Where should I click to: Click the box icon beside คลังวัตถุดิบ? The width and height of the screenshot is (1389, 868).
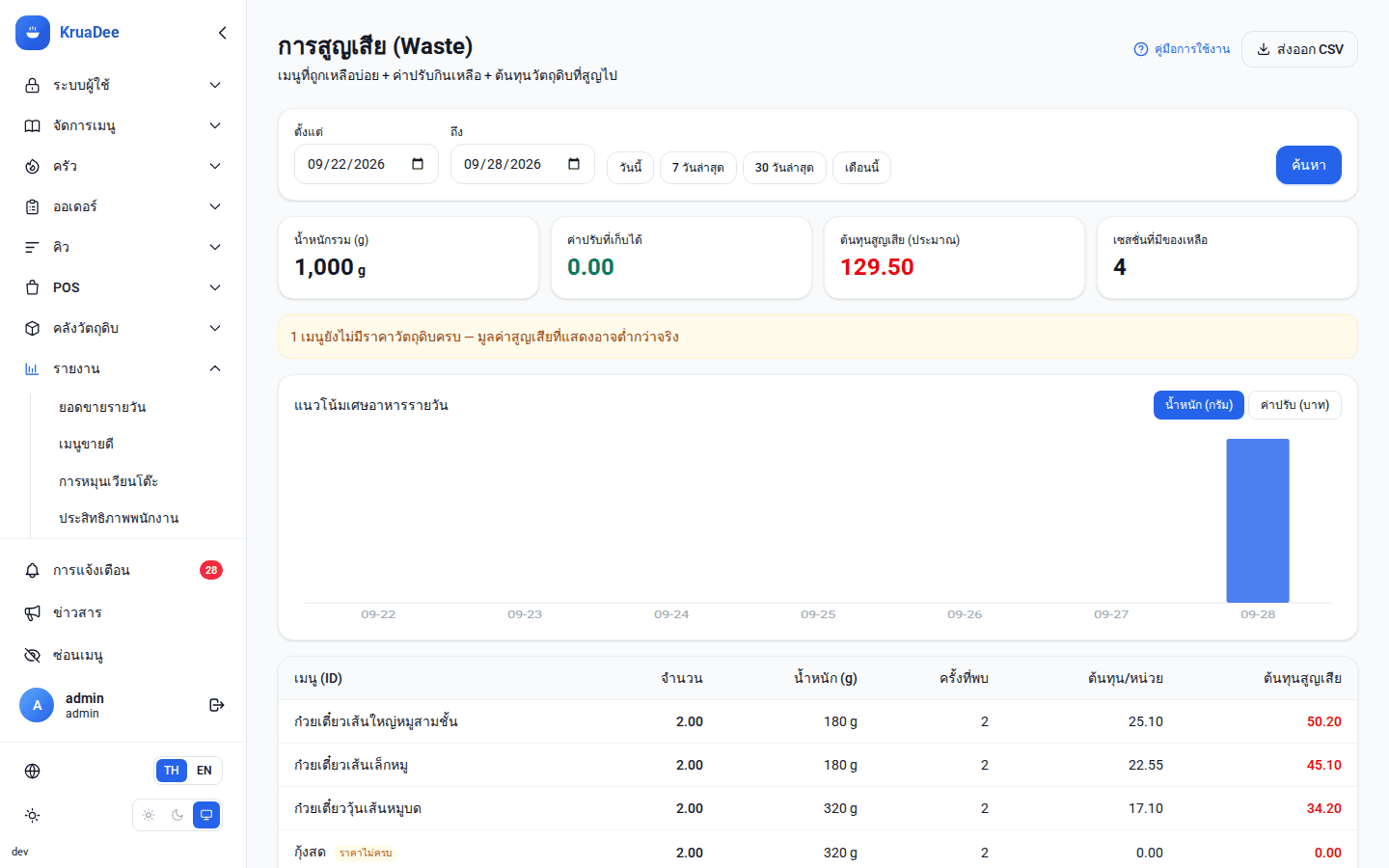[32, 328]
